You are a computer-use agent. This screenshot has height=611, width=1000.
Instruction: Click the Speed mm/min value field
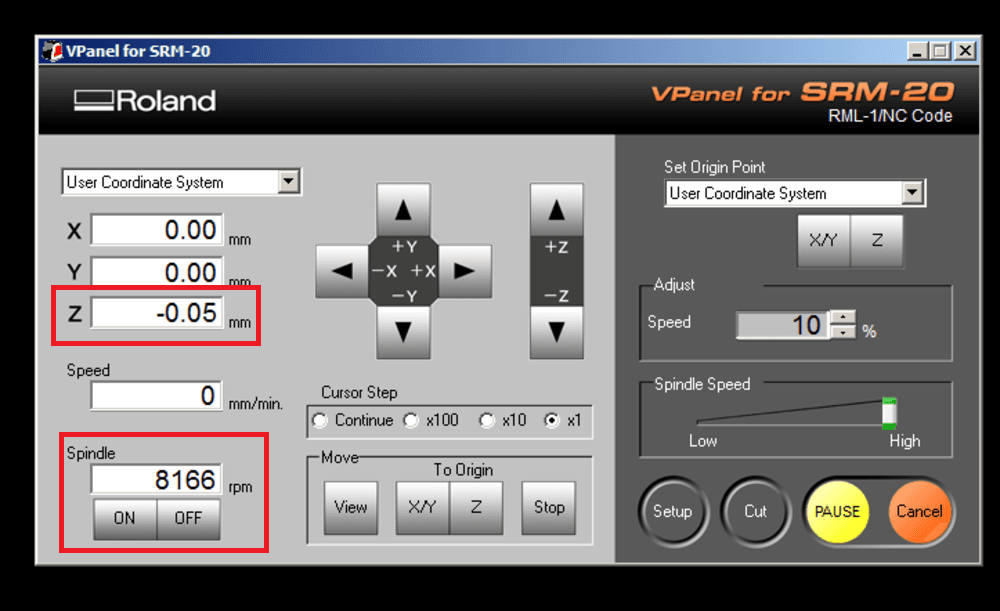(157, 396)
